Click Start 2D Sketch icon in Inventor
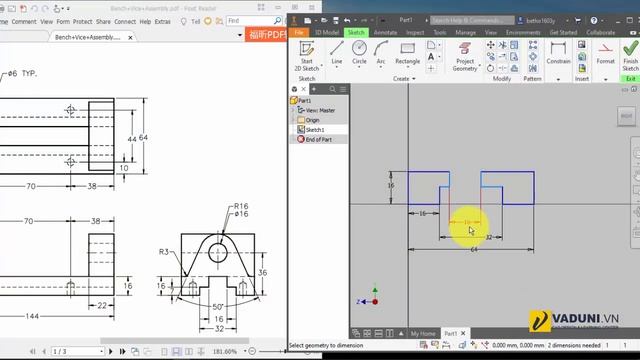The height and width of the screenshot is (360, 640). click(307, 49)
